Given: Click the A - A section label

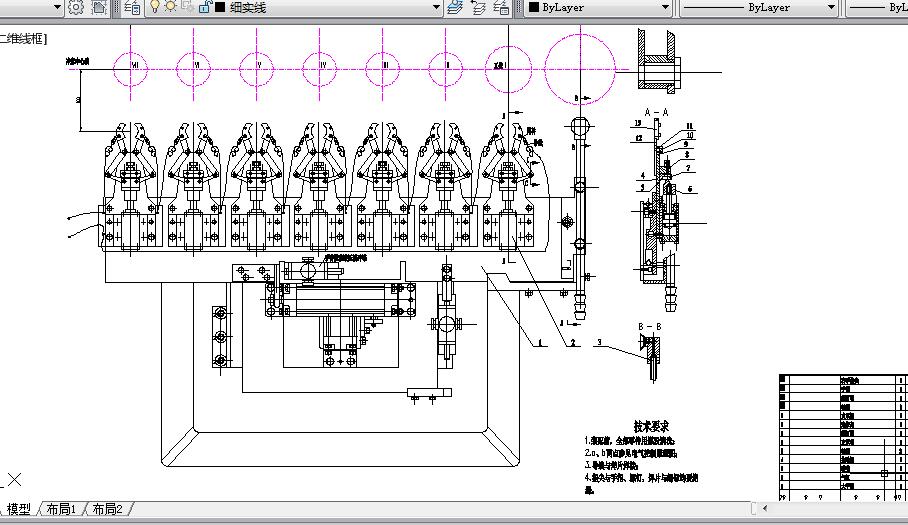Looking at the screenshot, I should tap(657, 112).
